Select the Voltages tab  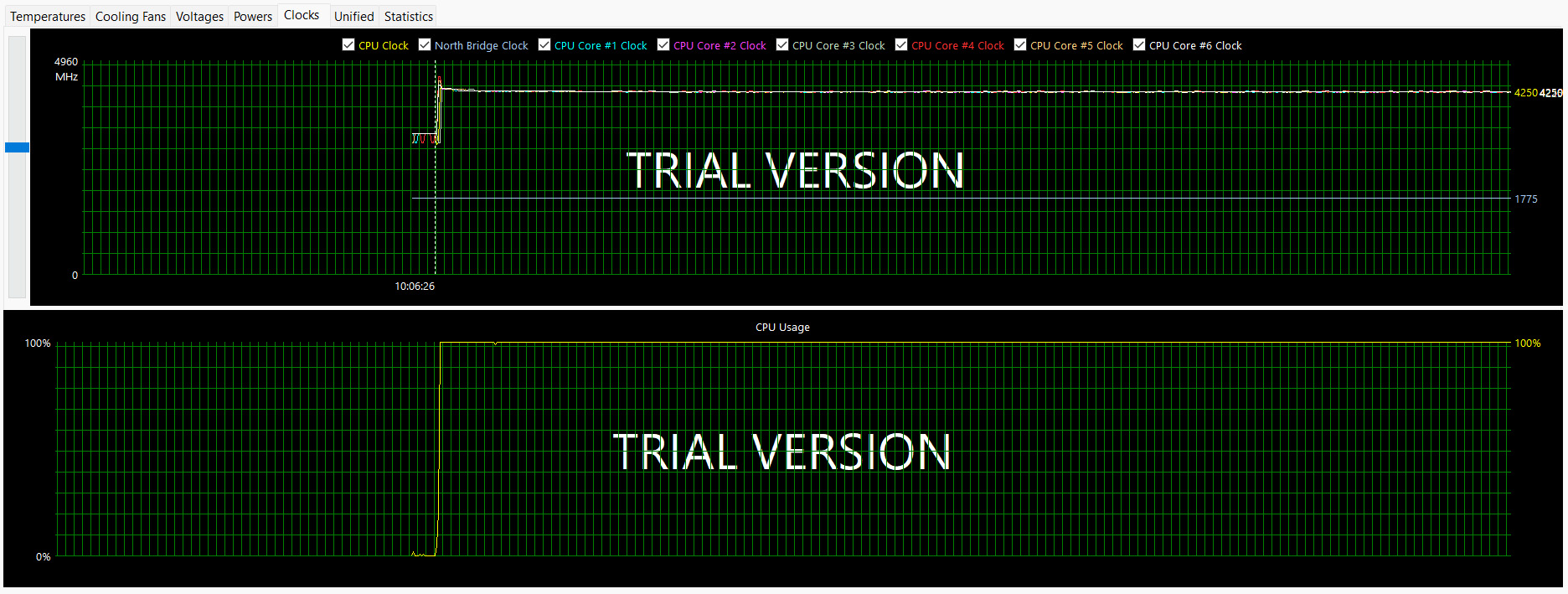[199, 17]
